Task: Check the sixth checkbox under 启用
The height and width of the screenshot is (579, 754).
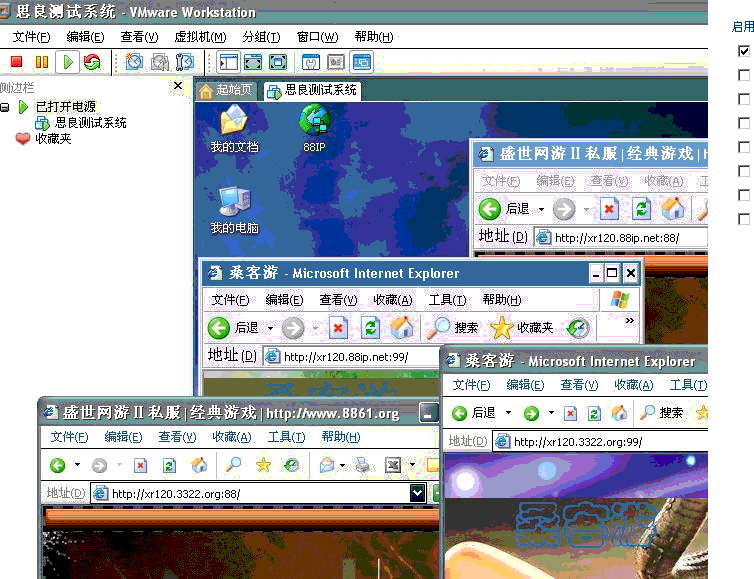Action: (744, 171)
